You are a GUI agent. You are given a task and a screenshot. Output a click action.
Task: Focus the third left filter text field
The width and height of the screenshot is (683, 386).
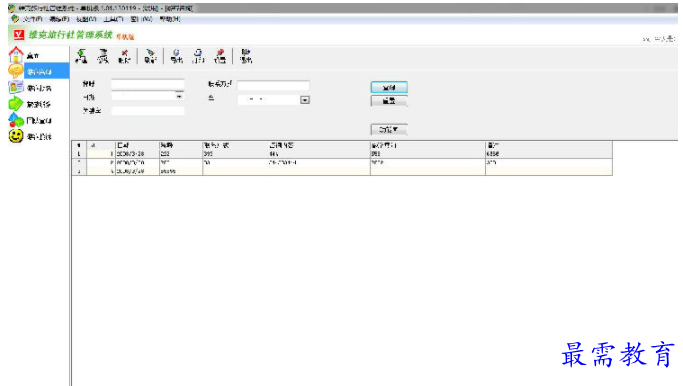[148, 111]
